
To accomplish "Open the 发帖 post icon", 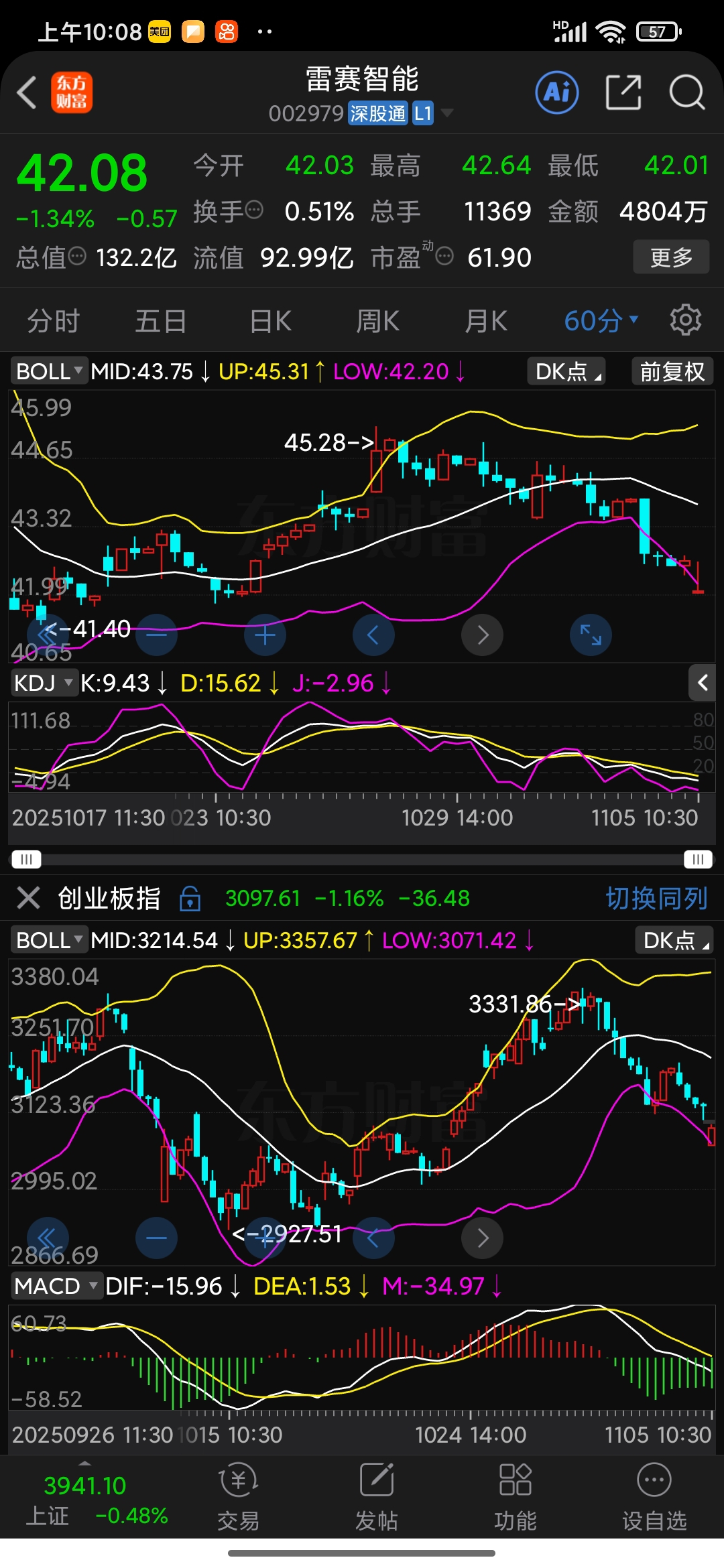I will pos(377,1497).
